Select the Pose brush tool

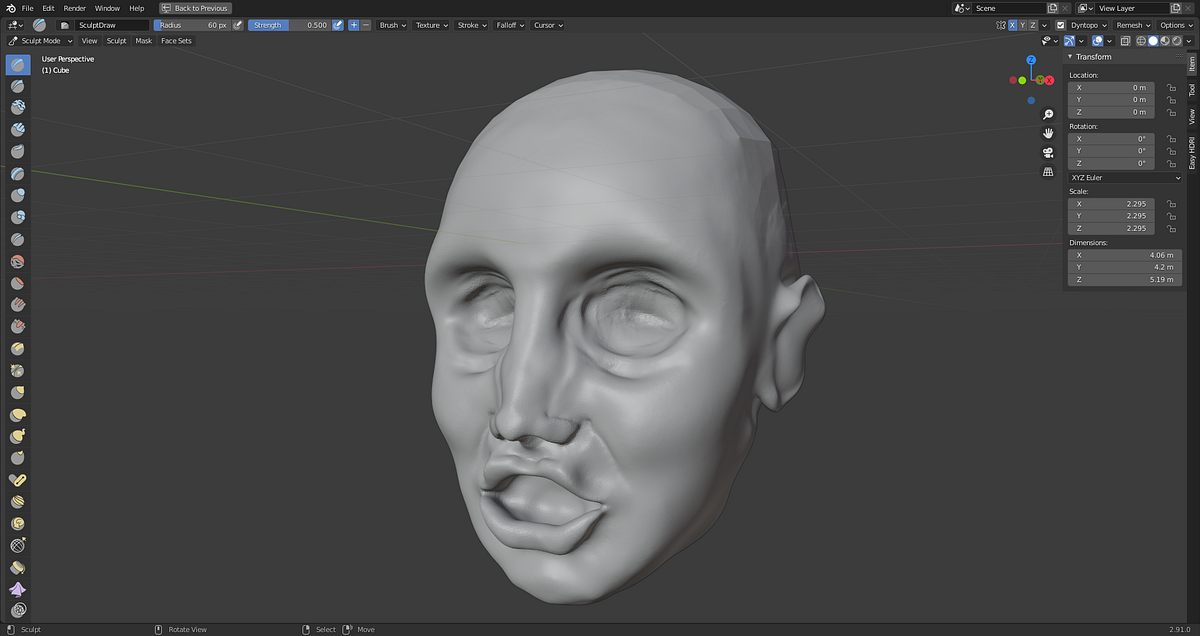(18, 480)
